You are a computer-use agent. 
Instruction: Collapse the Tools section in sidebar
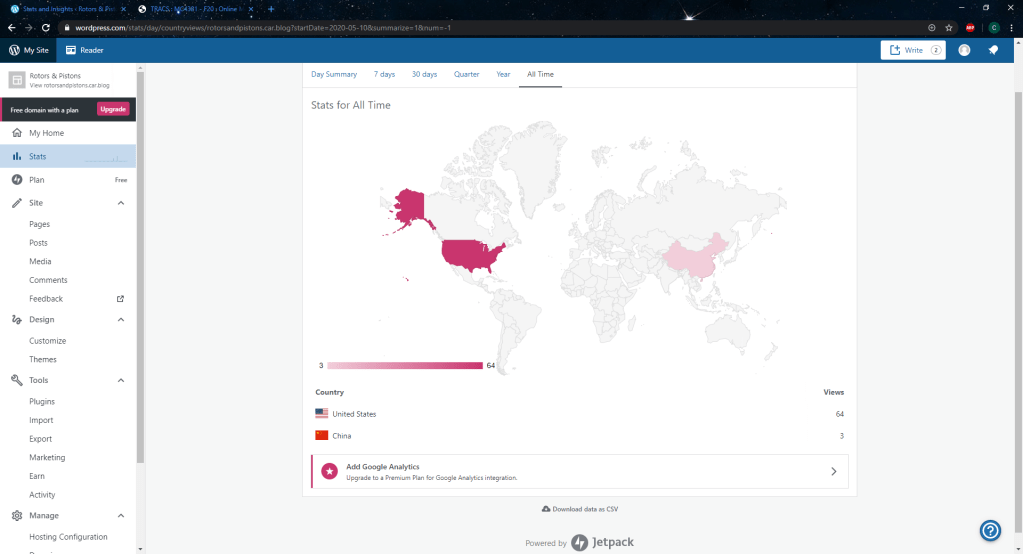(121, 380)
